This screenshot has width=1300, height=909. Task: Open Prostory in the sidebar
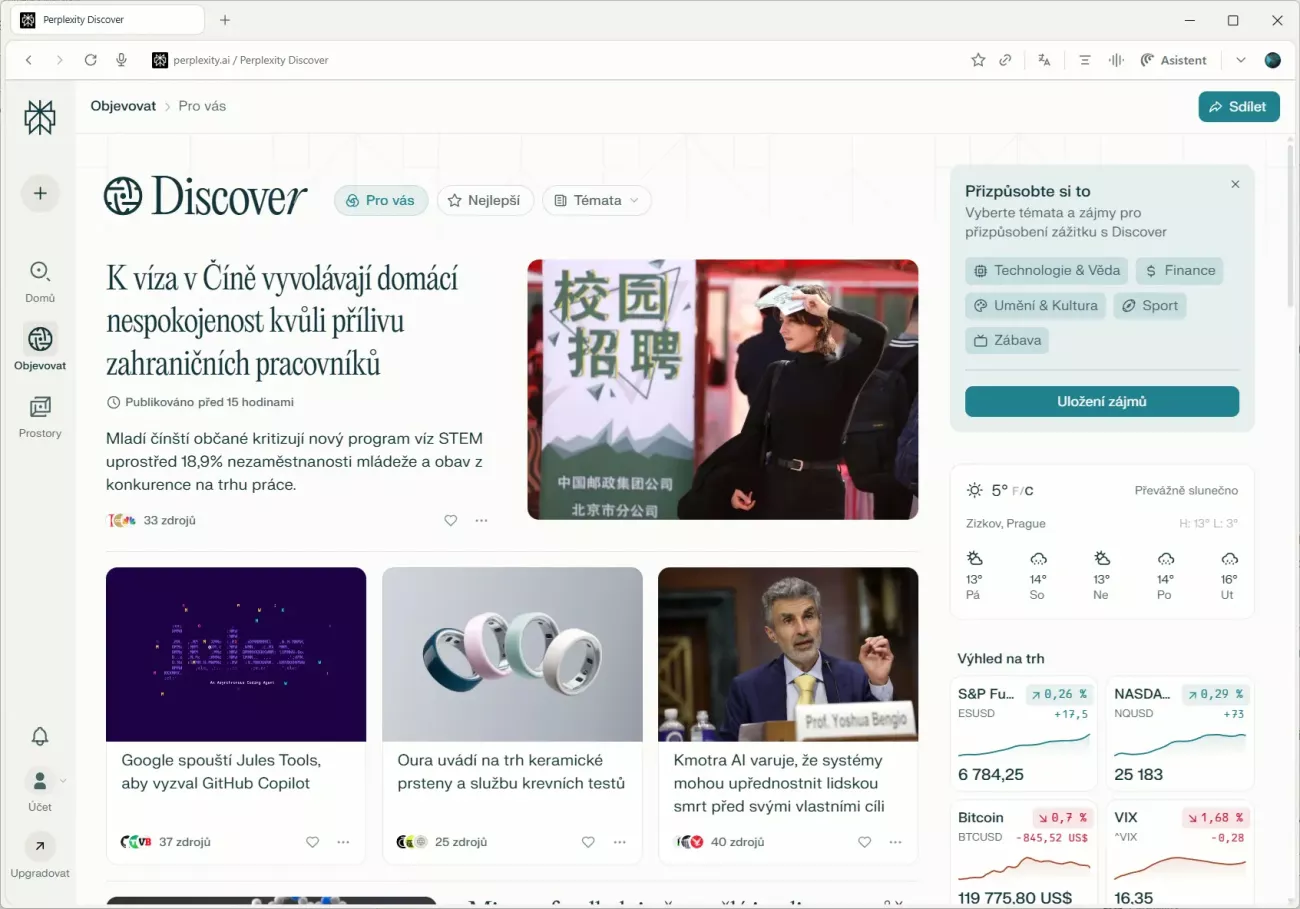pos(40,408)
